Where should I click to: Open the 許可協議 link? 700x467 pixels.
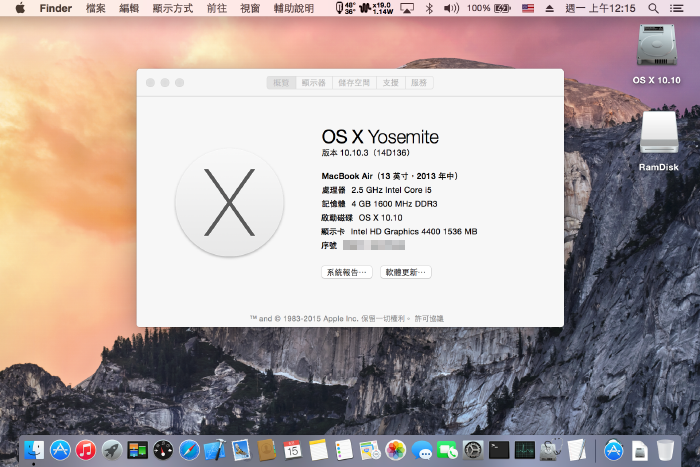pyautogui.click(x=429, y=318)
